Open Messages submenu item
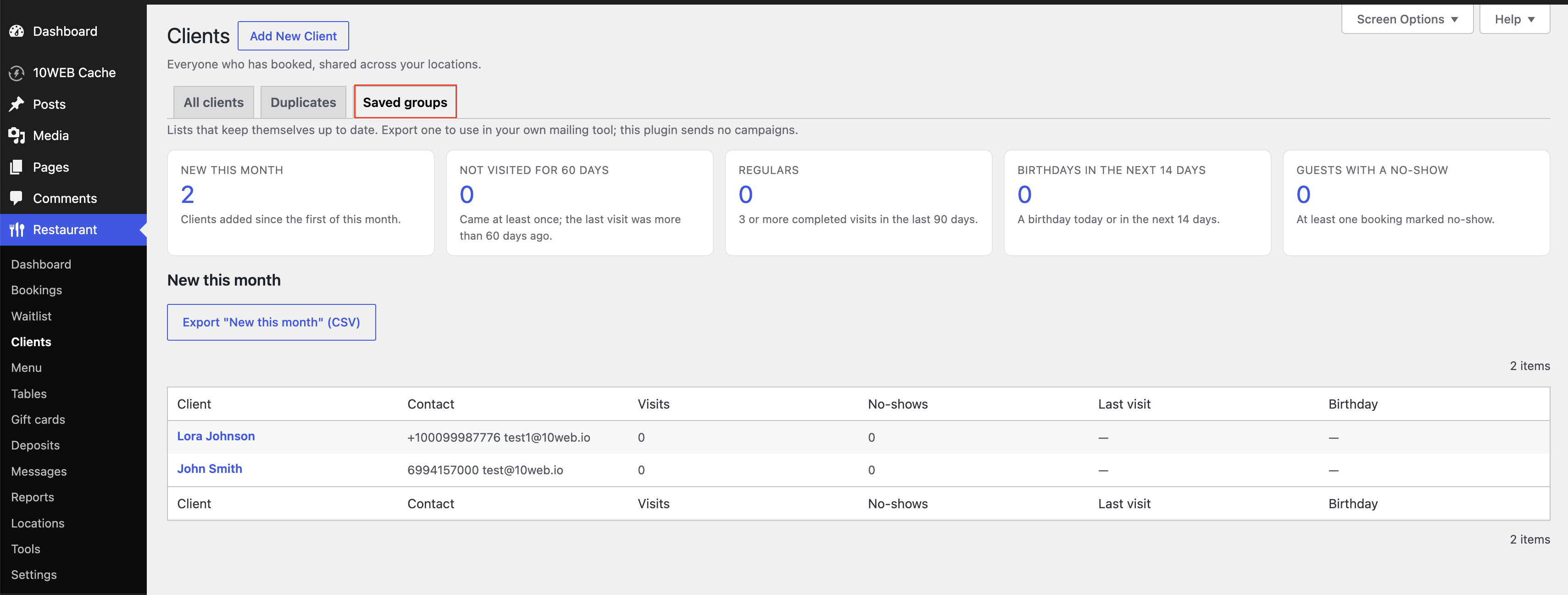Screen dimensions: 1568x595 (39, 472)
